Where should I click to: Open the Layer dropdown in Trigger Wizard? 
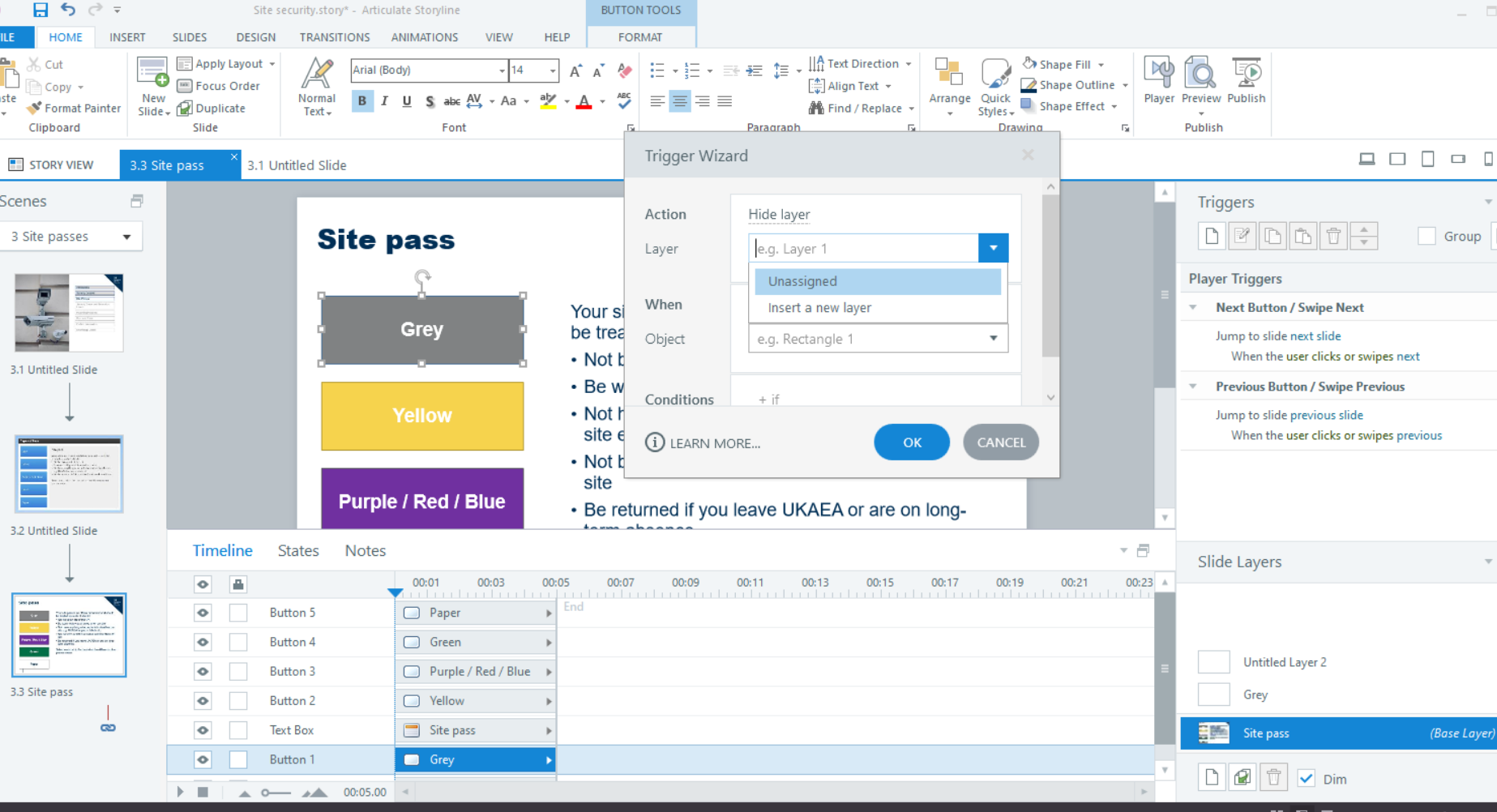(x=993, y=248)
